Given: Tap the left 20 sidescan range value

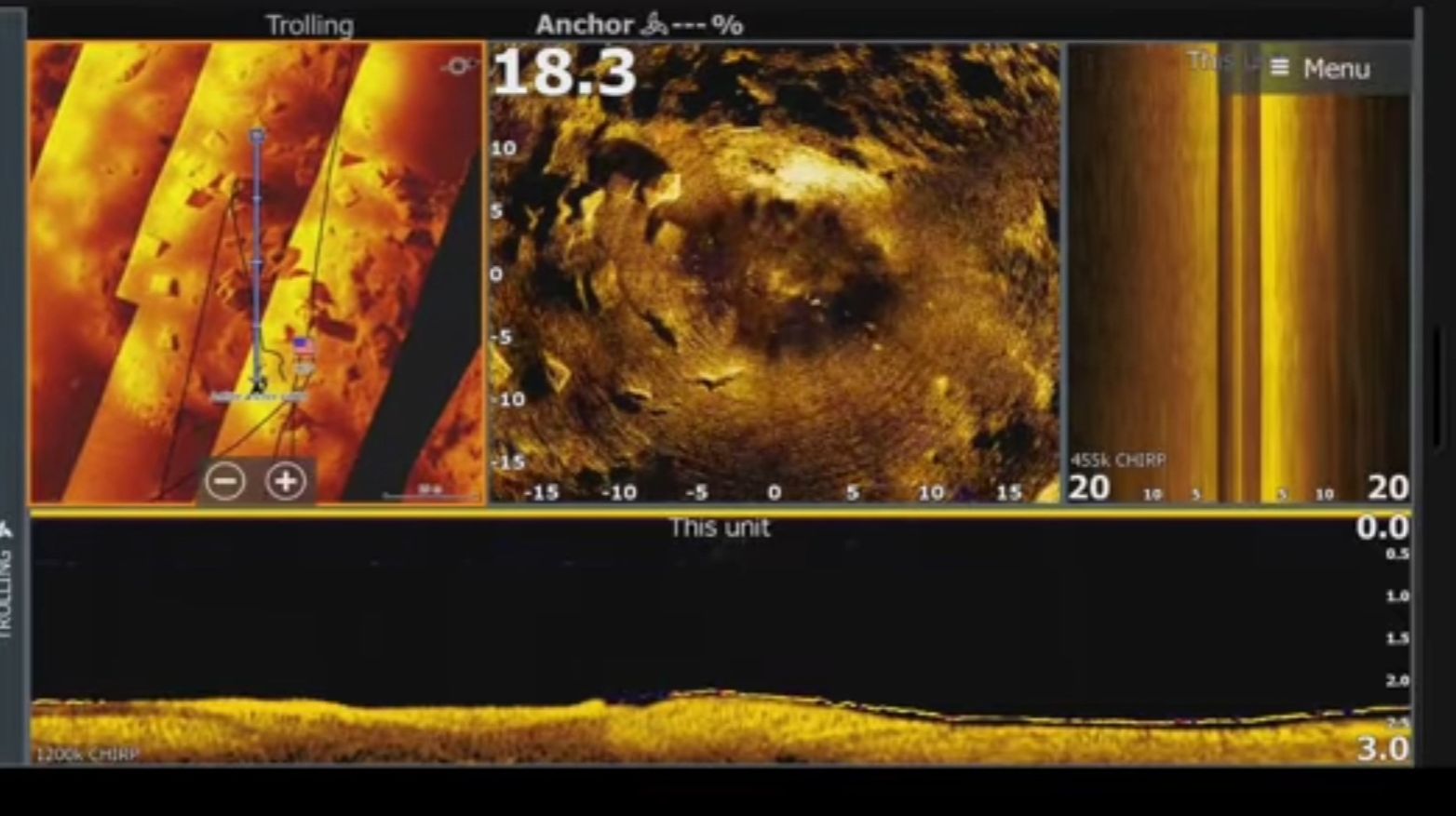Looking at the screenshot, I should click(x=1088, y=488).
